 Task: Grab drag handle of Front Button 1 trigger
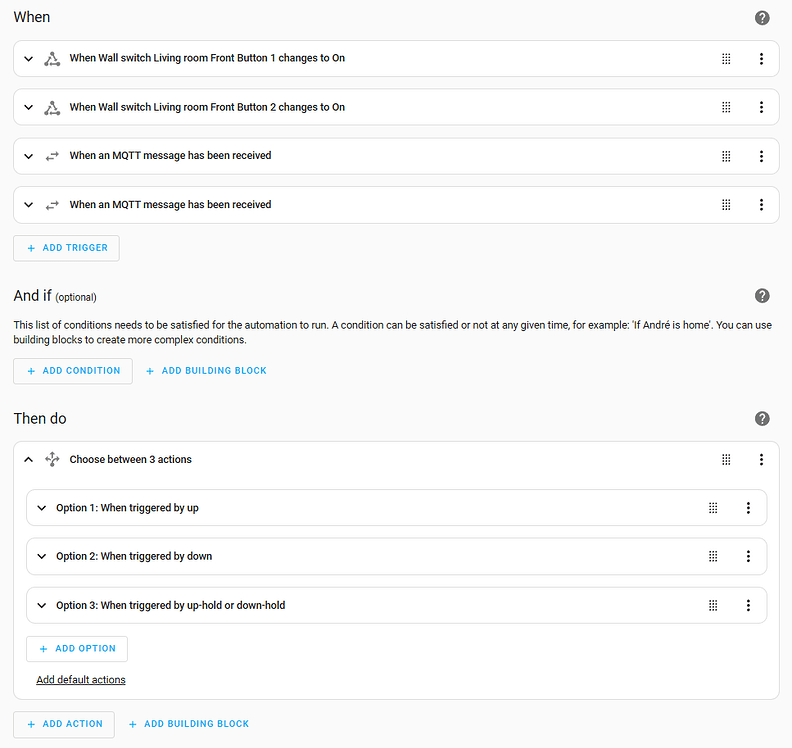pos(726,59)
